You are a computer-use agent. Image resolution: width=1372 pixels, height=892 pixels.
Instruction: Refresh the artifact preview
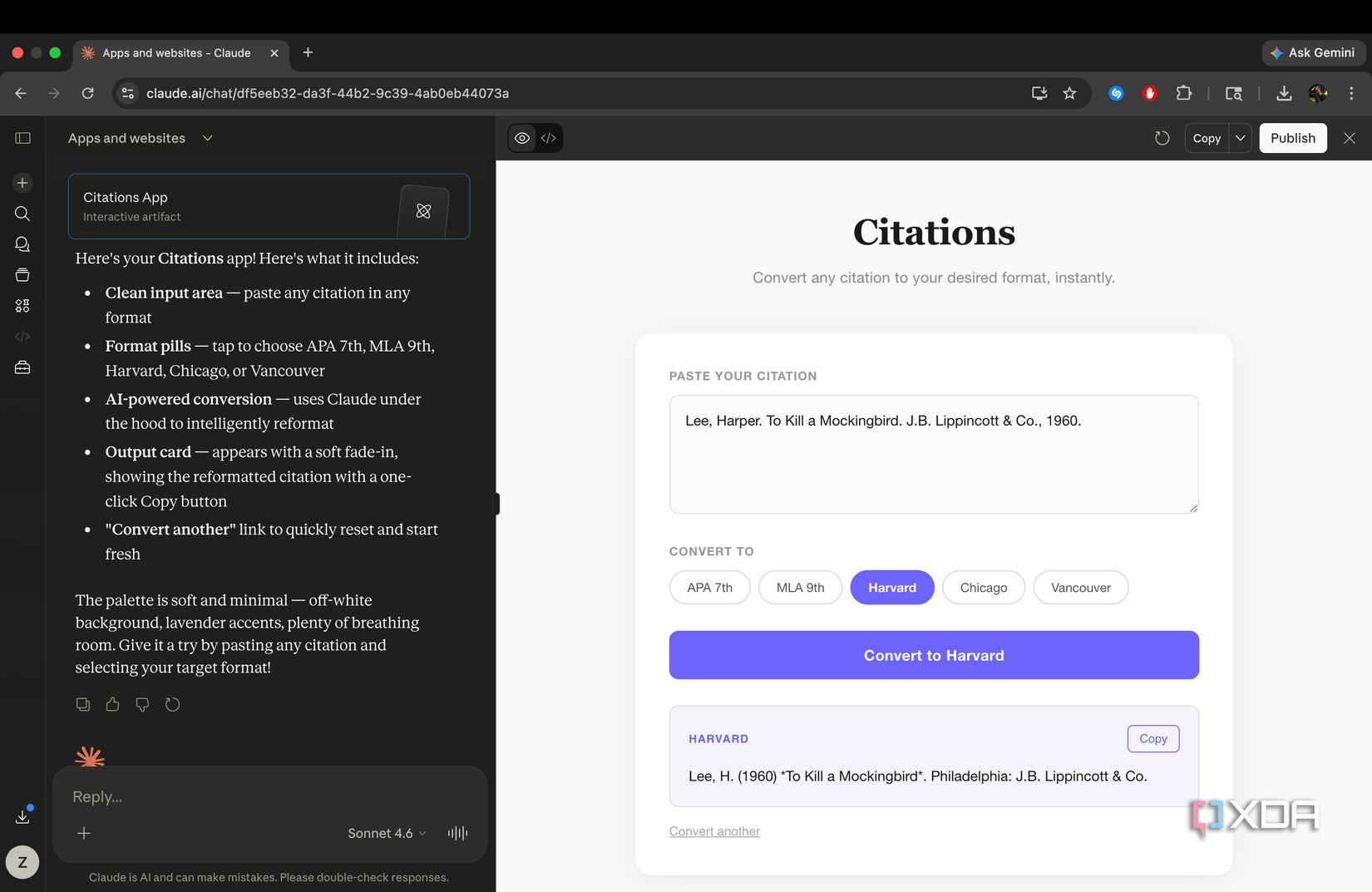coord(1162,138)
